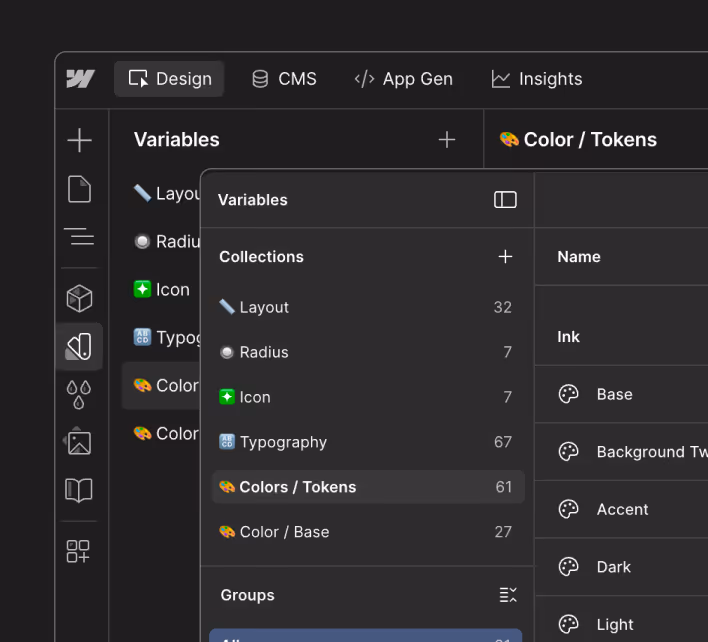Viewport: 708px width, 642px height.
Task: Click the Webflow logo icon
Action: click(80, 79)
